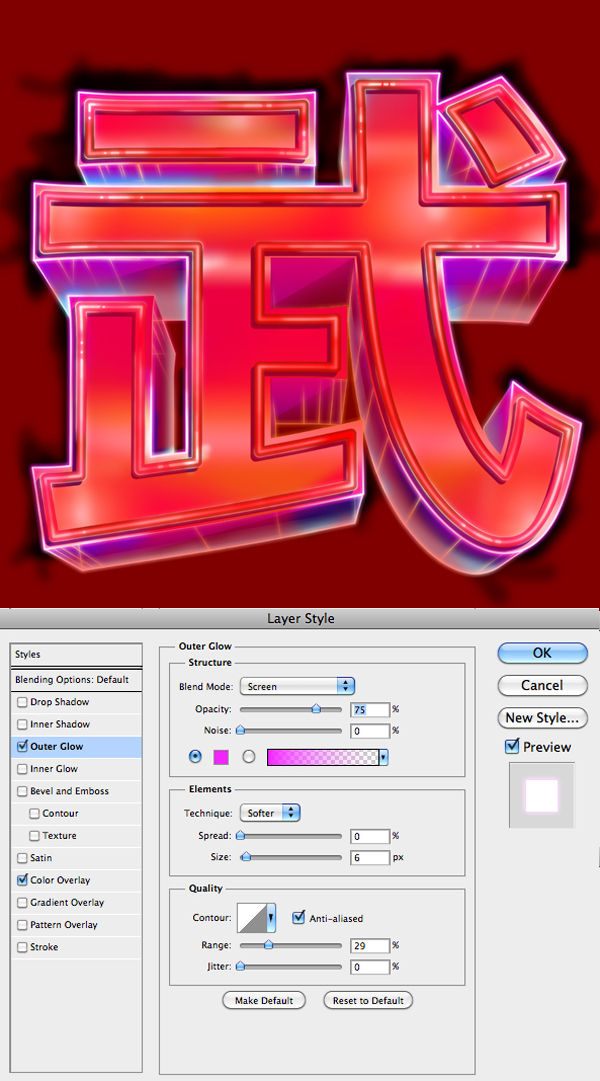Click the Spread value field
This screenshot has width=600, height=1081.
click(370, 836)
